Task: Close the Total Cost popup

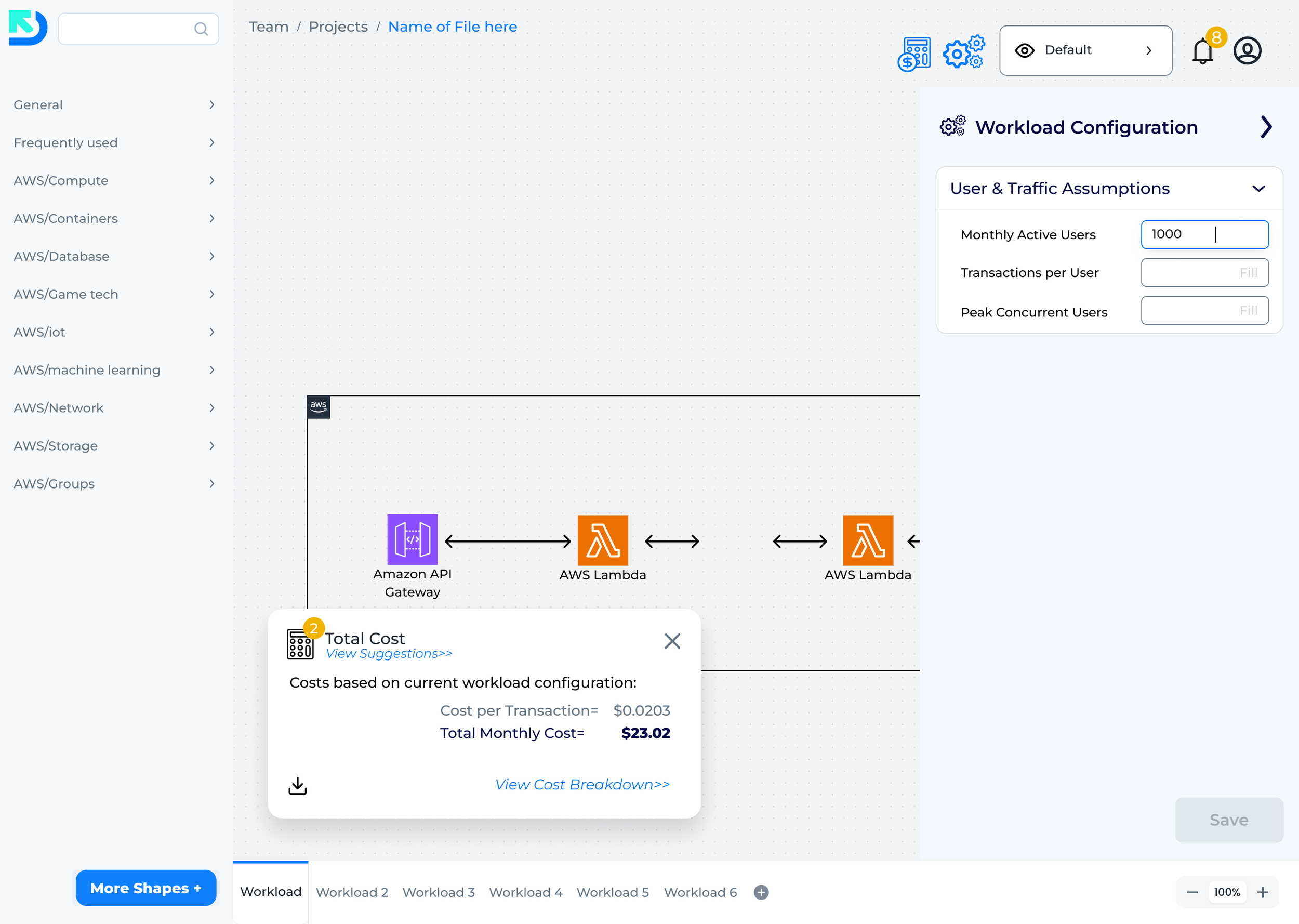Action: point(672,641)
